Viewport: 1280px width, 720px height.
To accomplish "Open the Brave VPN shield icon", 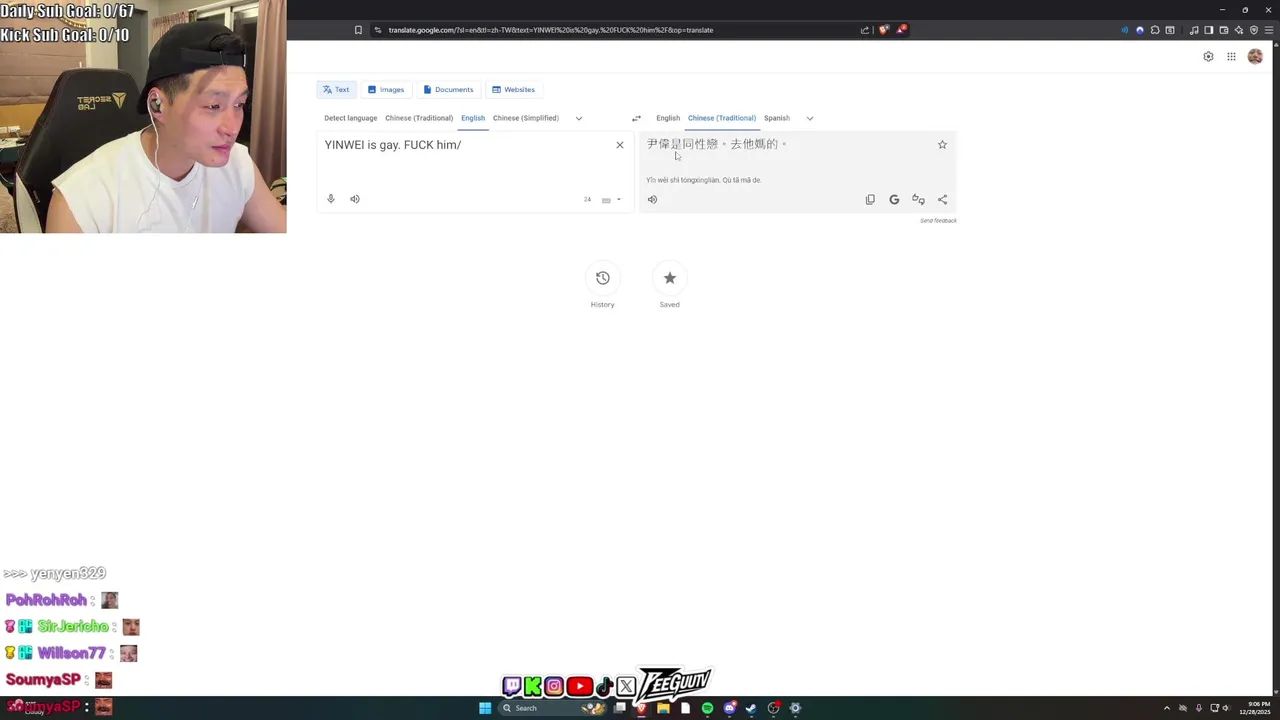I will click(x=1254, y=30).
